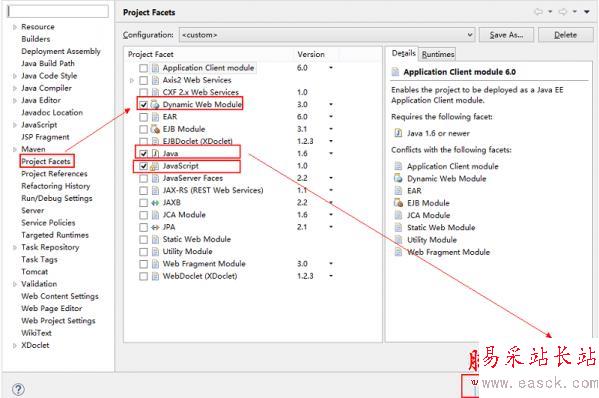Screen dimensions: 599x398
Task: Open Deployment Assembly page
Action: pos(61,51)
